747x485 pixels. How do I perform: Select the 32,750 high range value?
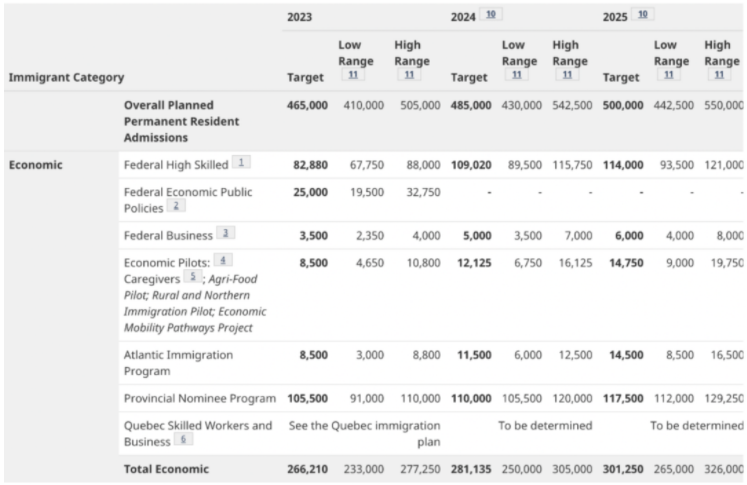[423, 192]
